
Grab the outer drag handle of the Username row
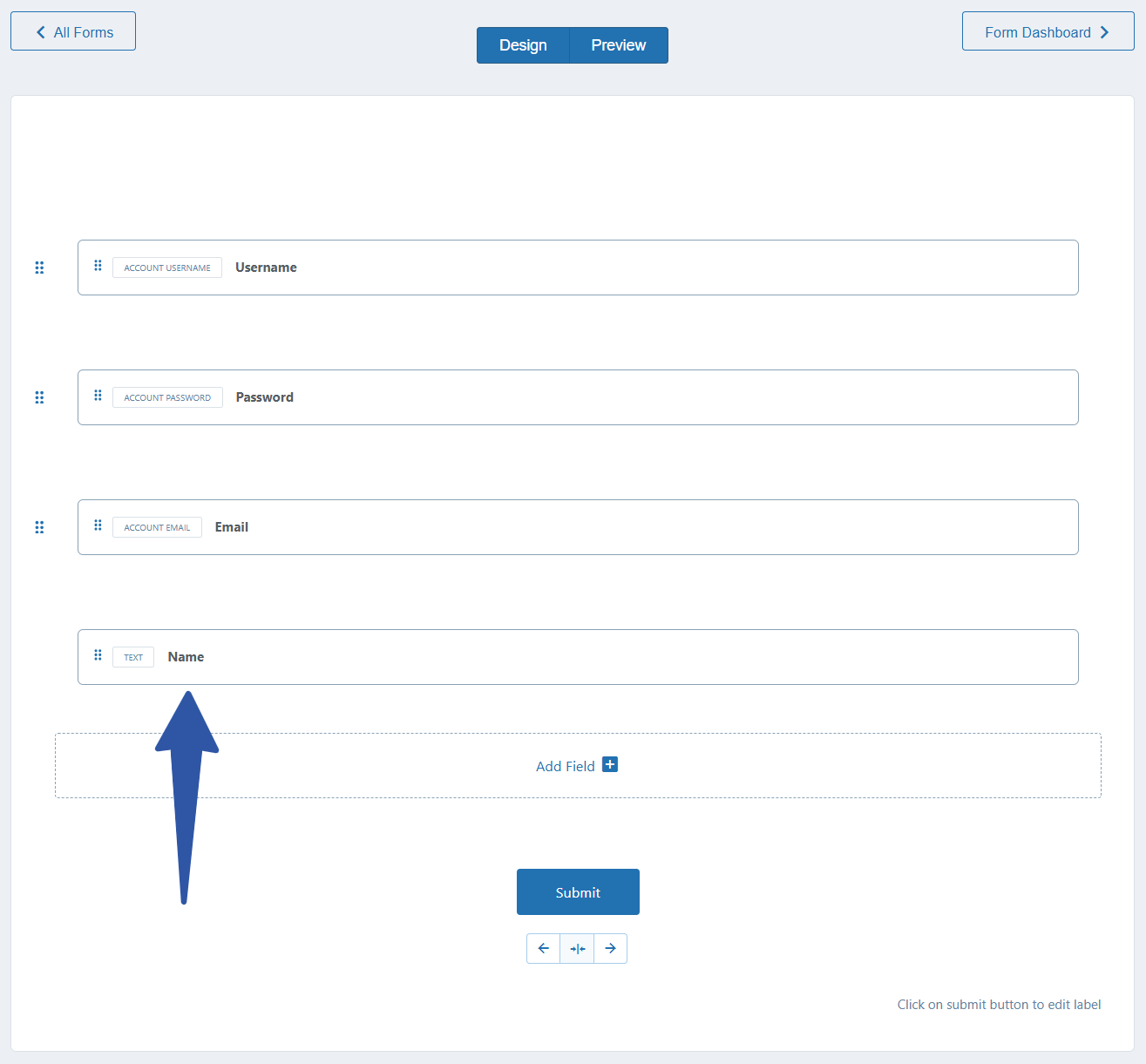tap(39, 268)
